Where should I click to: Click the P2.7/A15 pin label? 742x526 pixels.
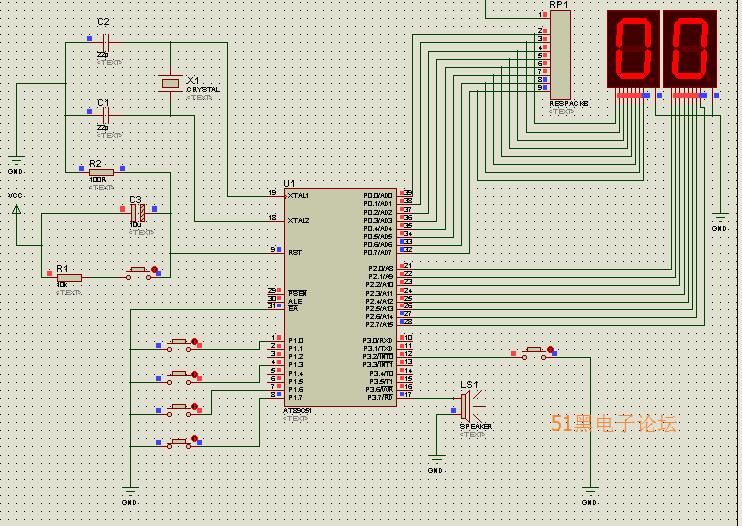(379, 324)
